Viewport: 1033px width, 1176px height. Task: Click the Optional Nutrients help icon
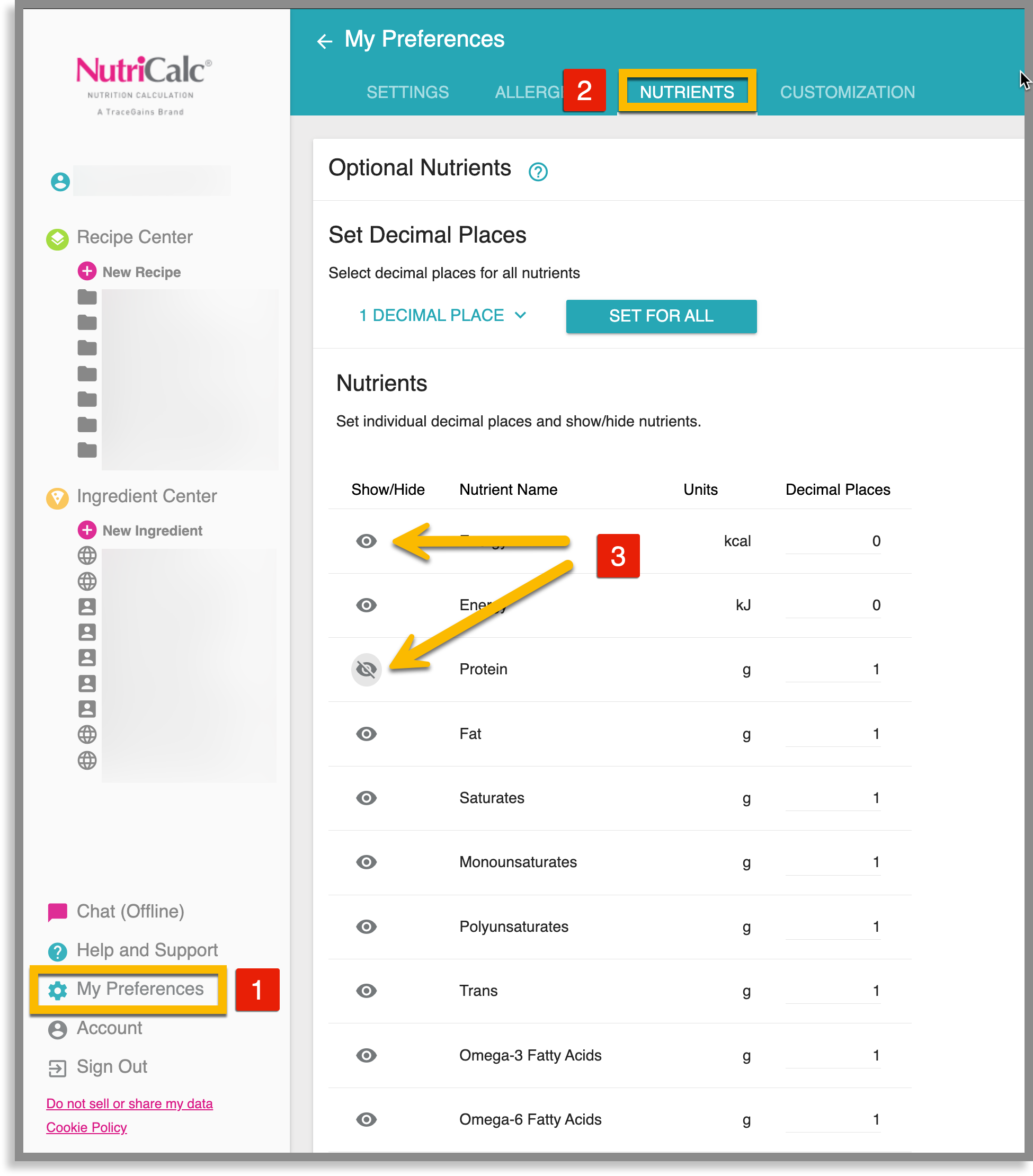coord(538,171)
